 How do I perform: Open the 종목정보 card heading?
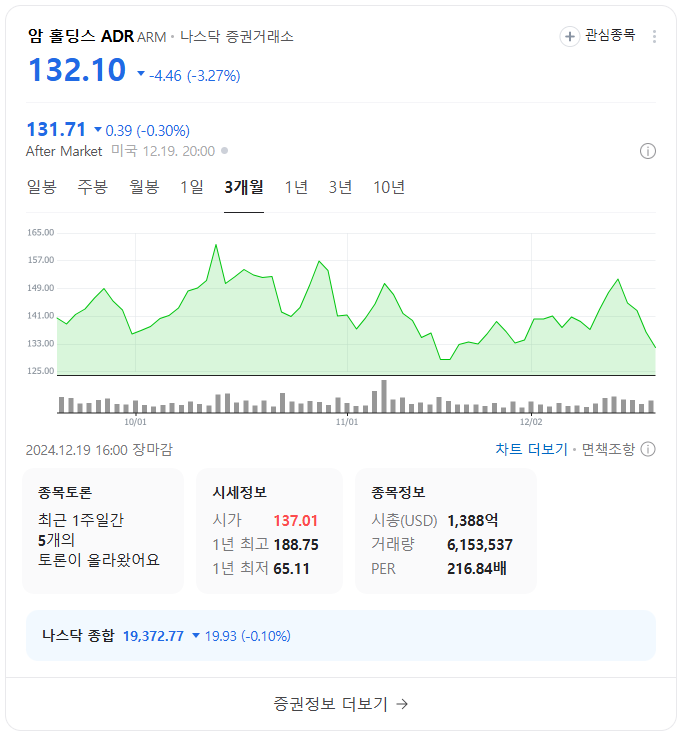coord(398,492)
